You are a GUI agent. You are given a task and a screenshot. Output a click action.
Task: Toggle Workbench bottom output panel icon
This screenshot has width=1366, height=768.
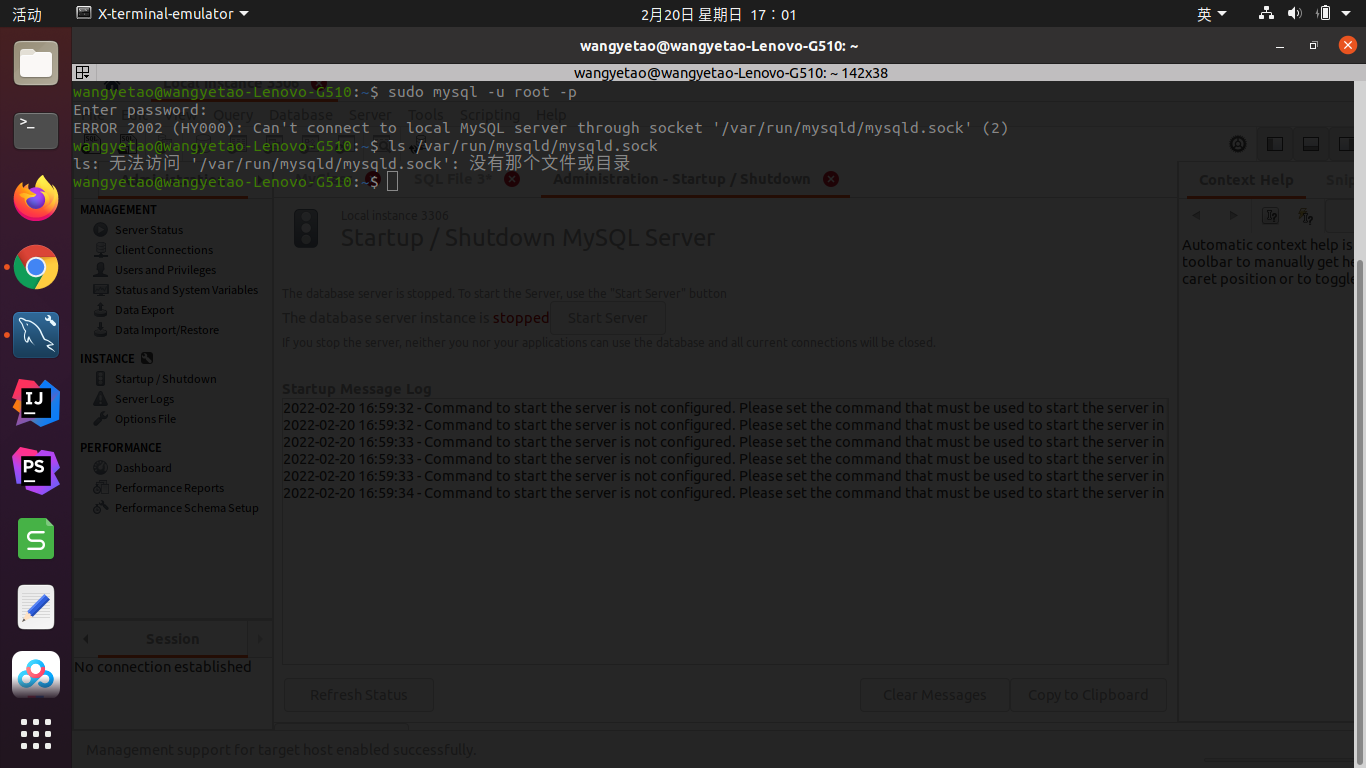point(1311,145)
